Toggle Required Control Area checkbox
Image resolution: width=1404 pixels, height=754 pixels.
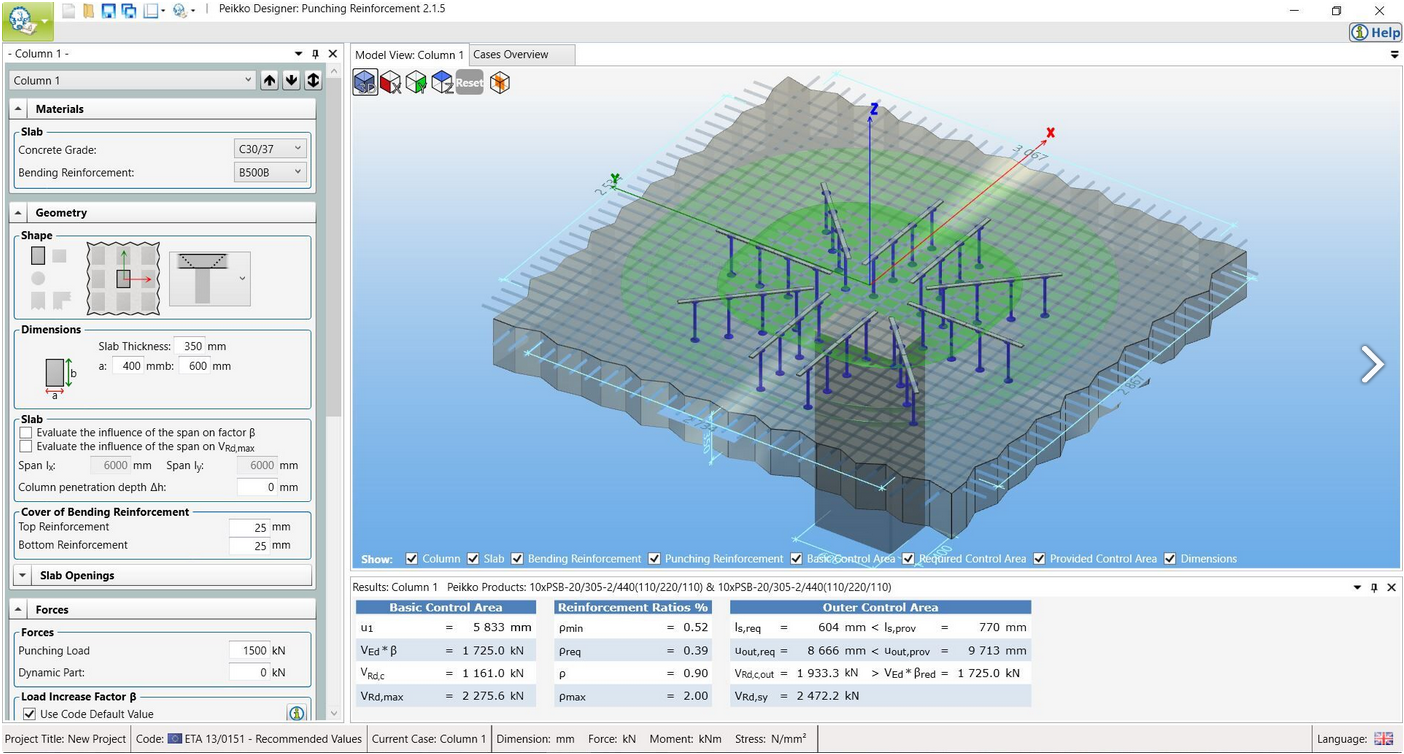tap(908, 559)
